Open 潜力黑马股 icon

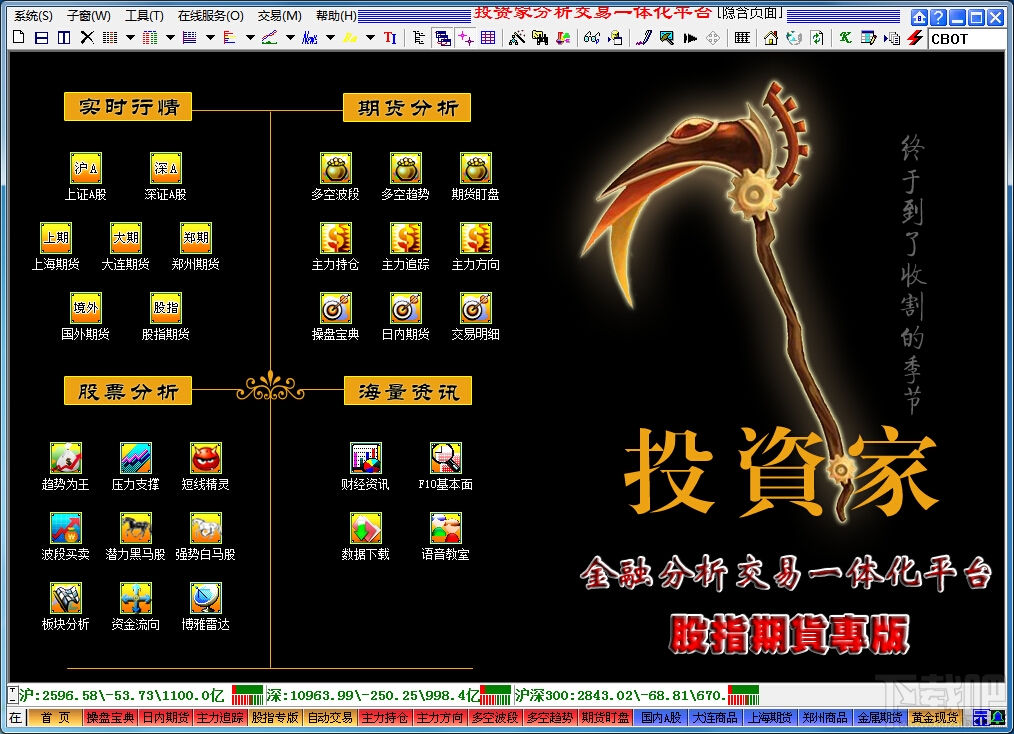pyautogui.click(x=136, y=528)
